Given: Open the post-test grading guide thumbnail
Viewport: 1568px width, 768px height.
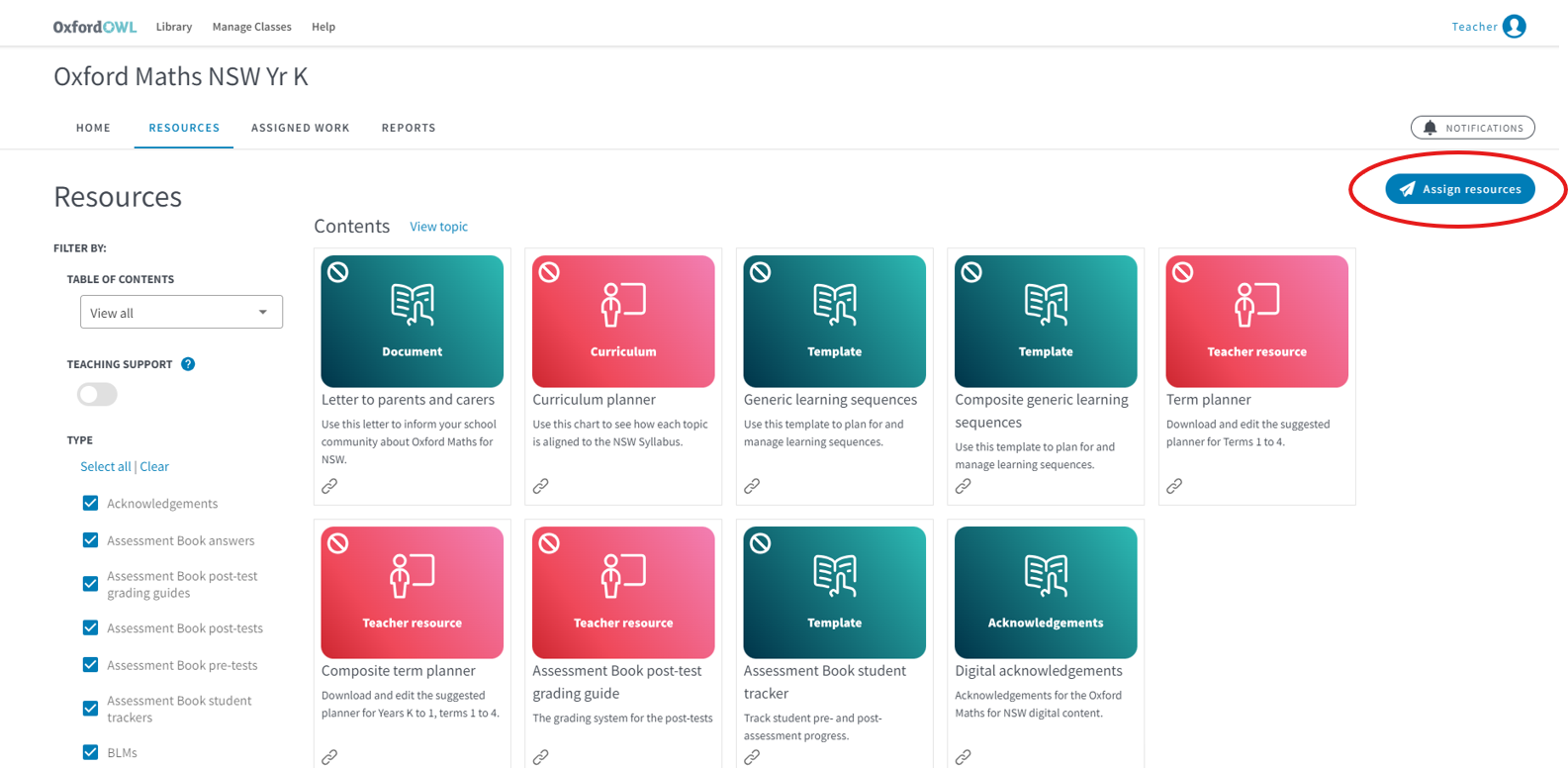Looking at the screenshot, I should 623,593.
